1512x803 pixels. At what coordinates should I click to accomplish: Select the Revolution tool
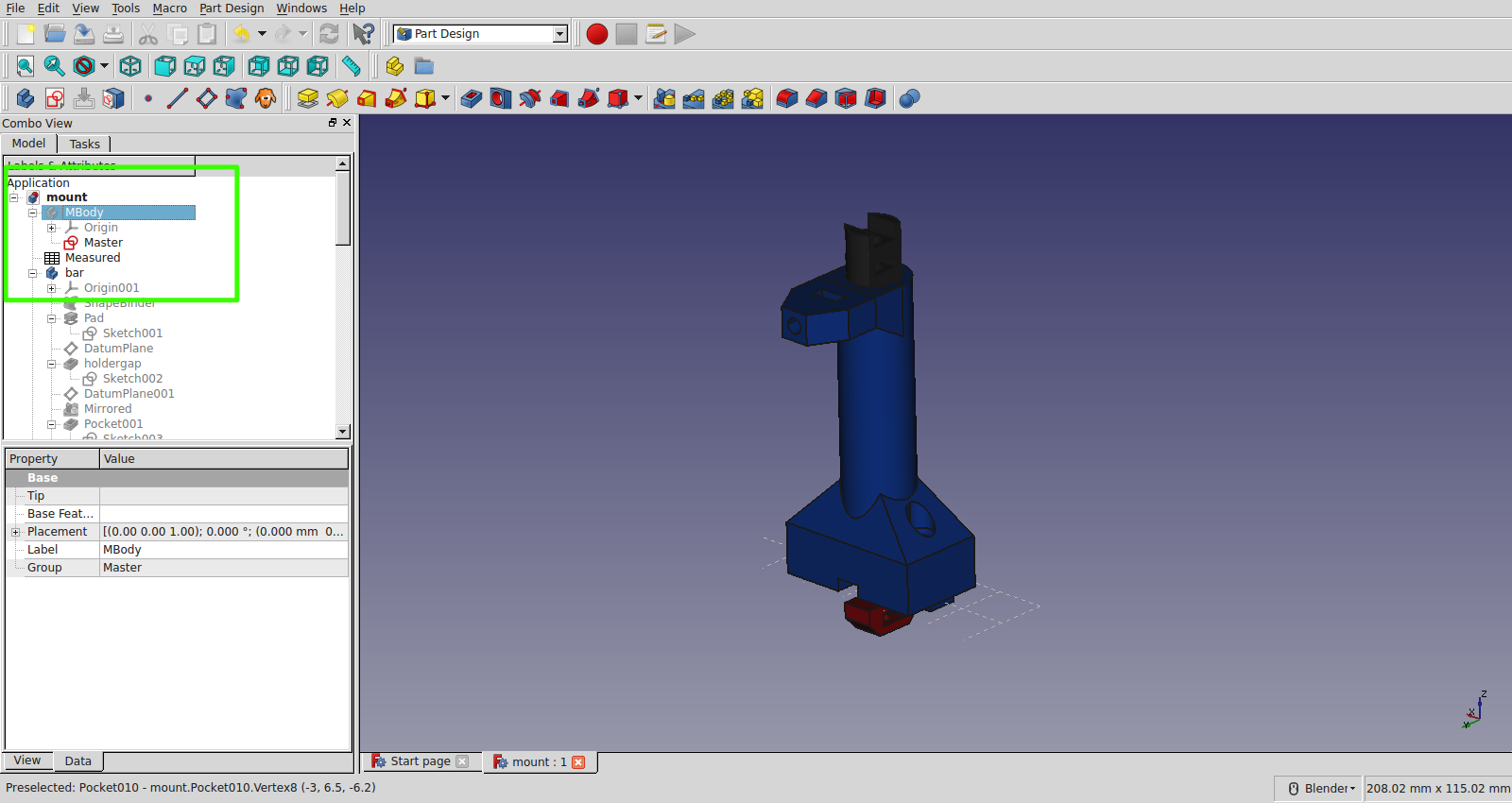coord(337,98)
